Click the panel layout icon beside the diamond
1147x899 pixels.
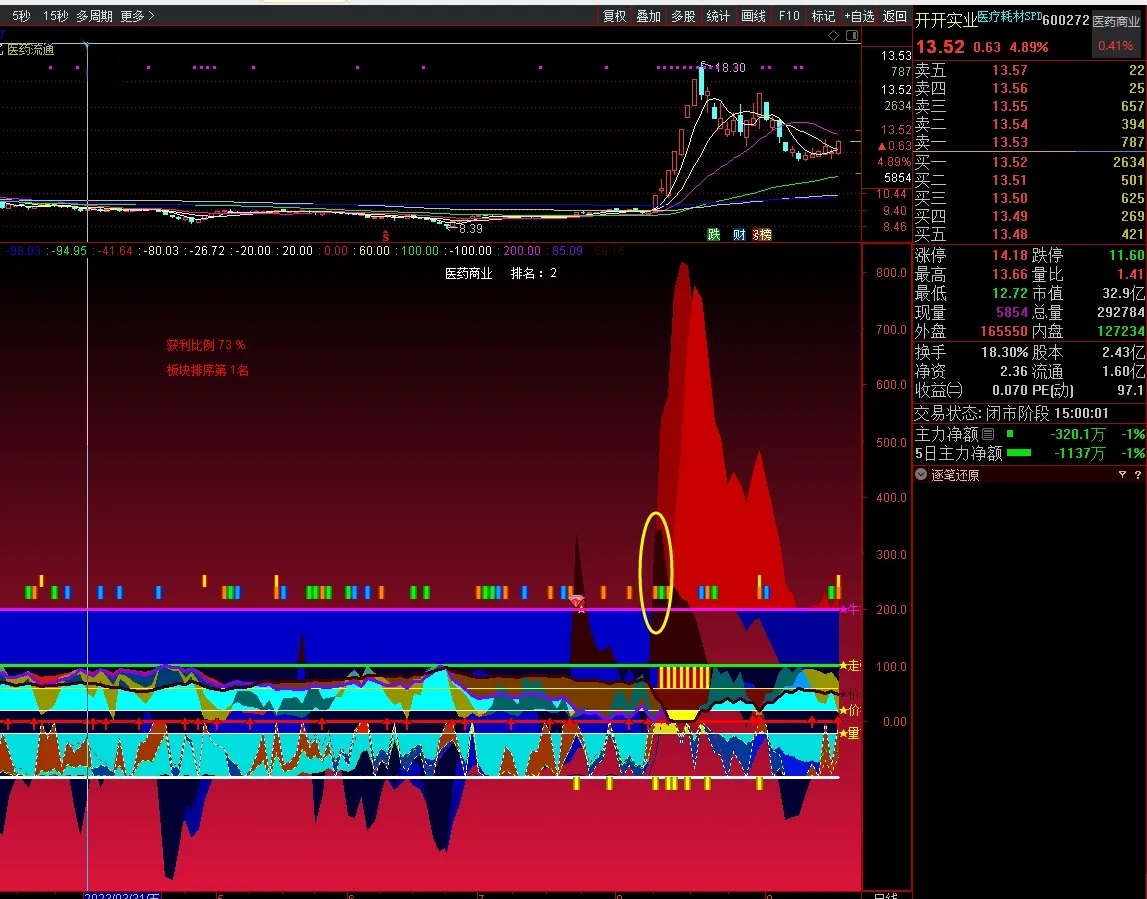click(x=852, y=35)
